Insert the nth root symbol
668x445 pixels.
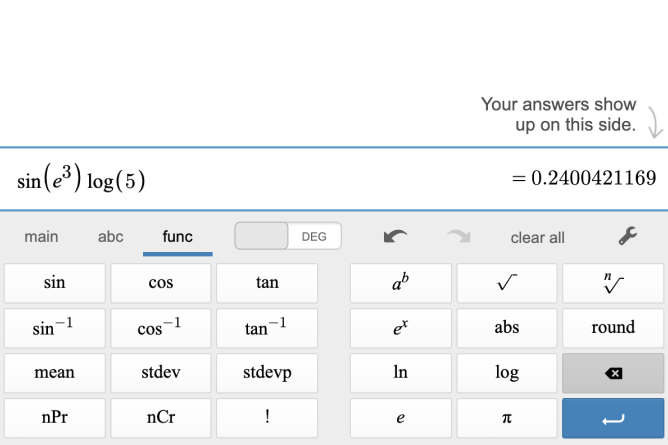[612, 283]
